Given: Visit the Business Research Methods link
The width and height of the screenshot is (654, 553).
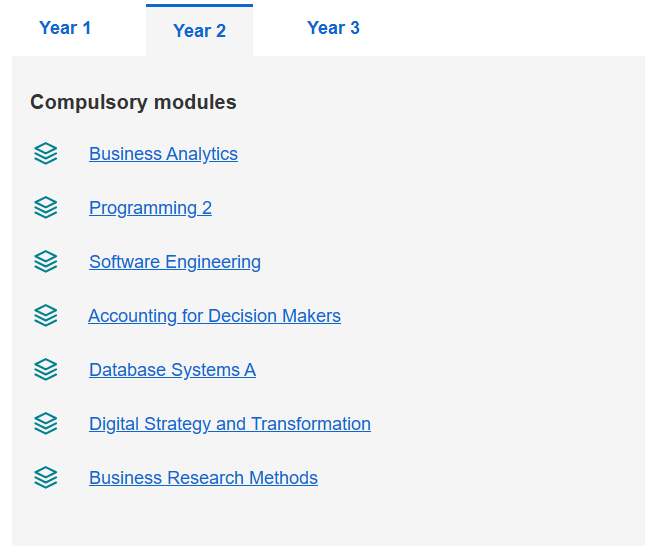Looking at the screenshot, I should 203,478.
